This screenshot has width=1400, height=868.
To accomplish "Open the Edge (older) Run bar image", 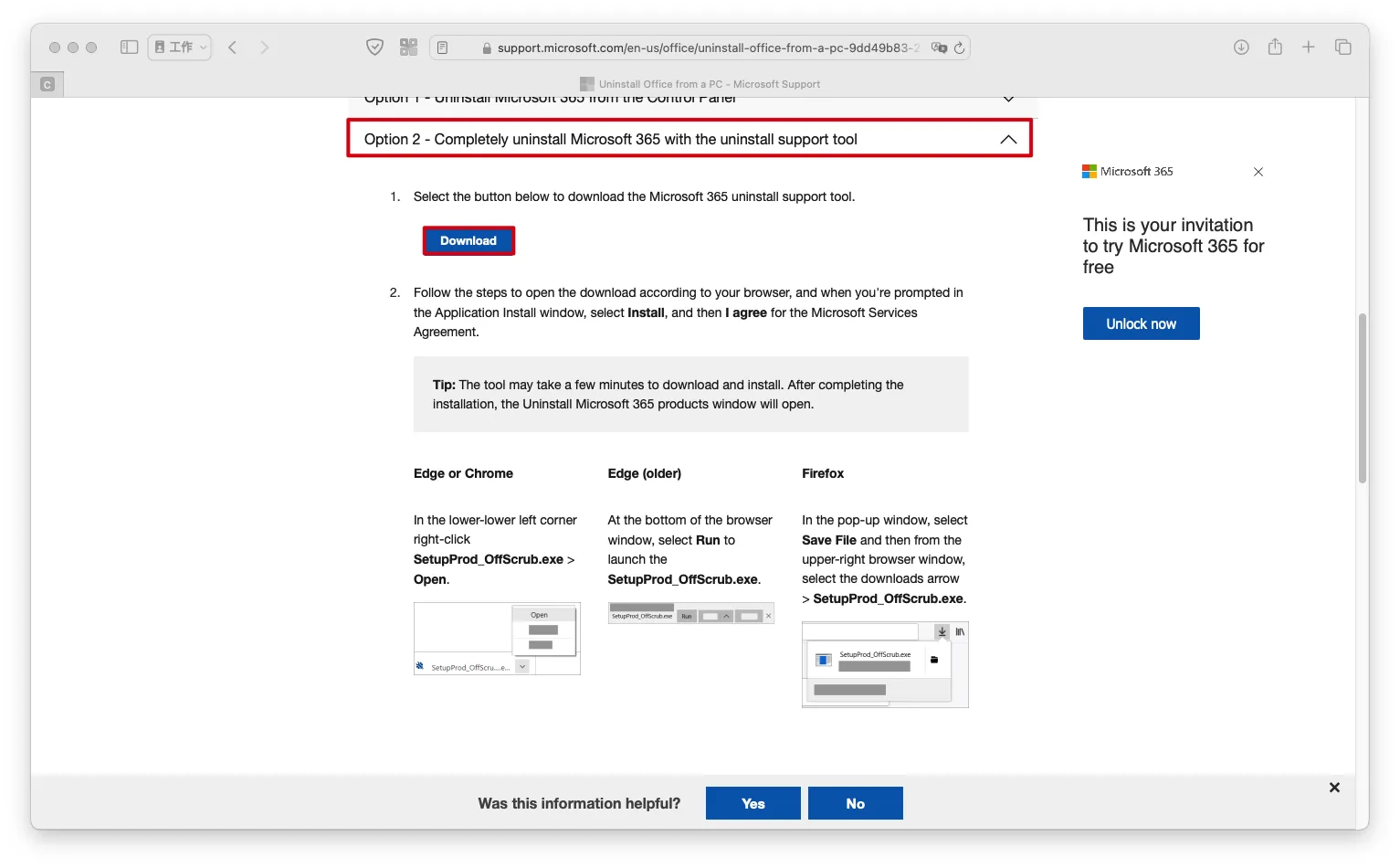I will [x=691, y=613].
